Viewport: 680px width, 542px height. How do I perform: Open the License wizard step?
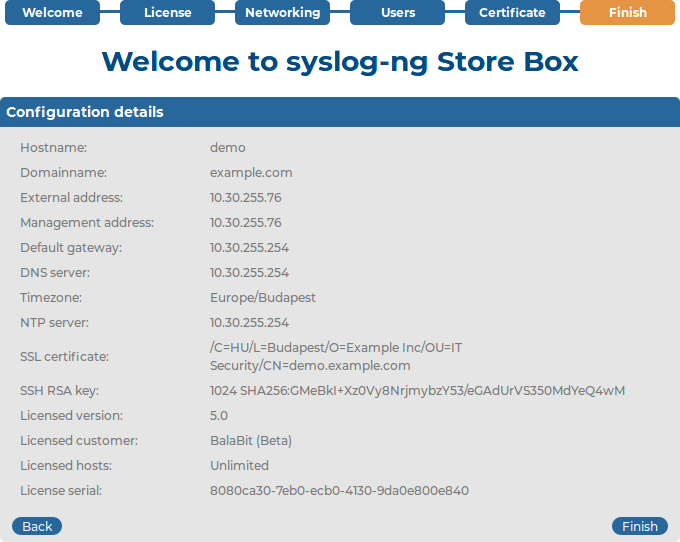(x=167, y=12)
